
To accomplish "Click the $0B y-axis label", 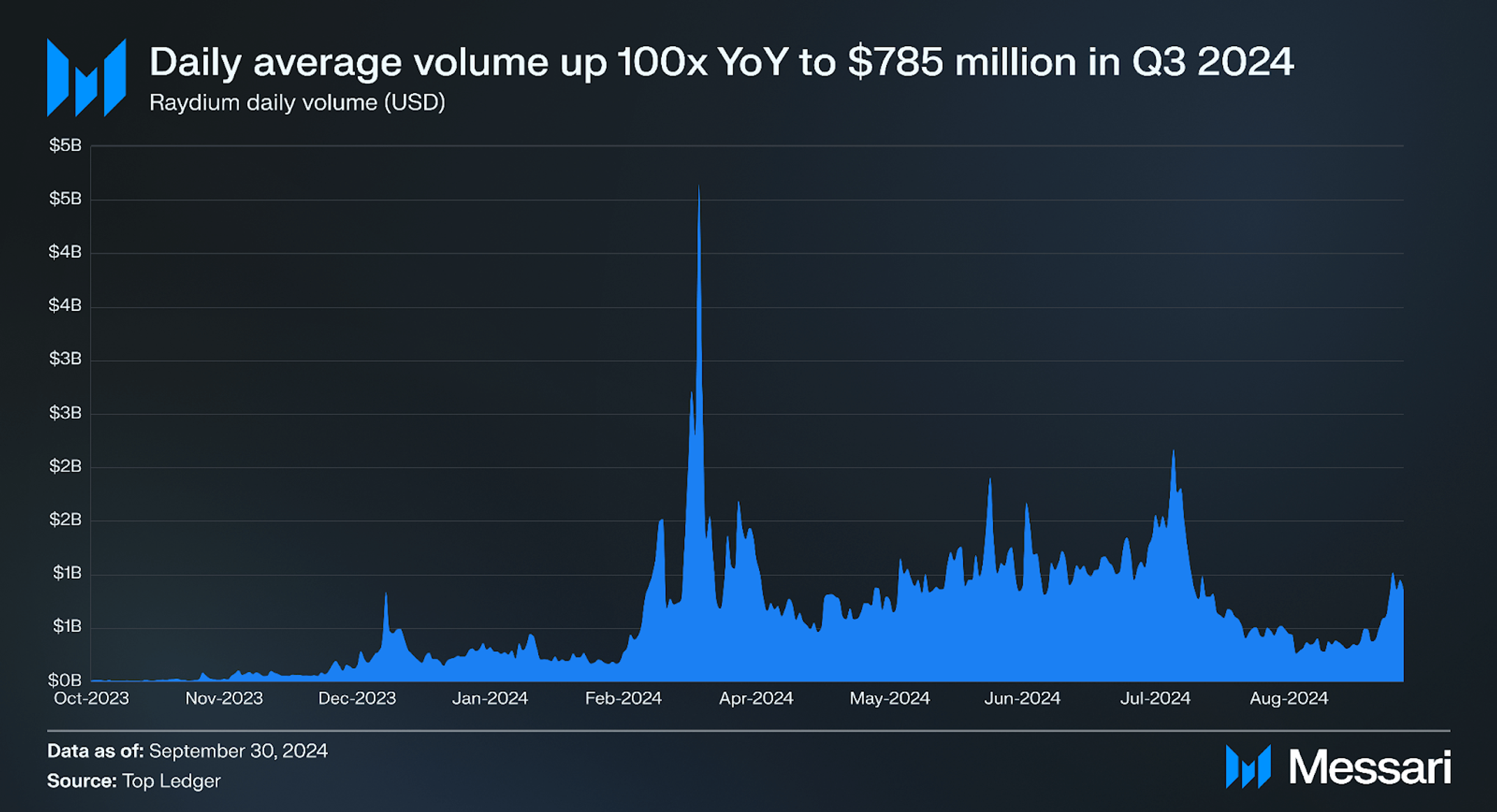I will click(x=65, y=680).
